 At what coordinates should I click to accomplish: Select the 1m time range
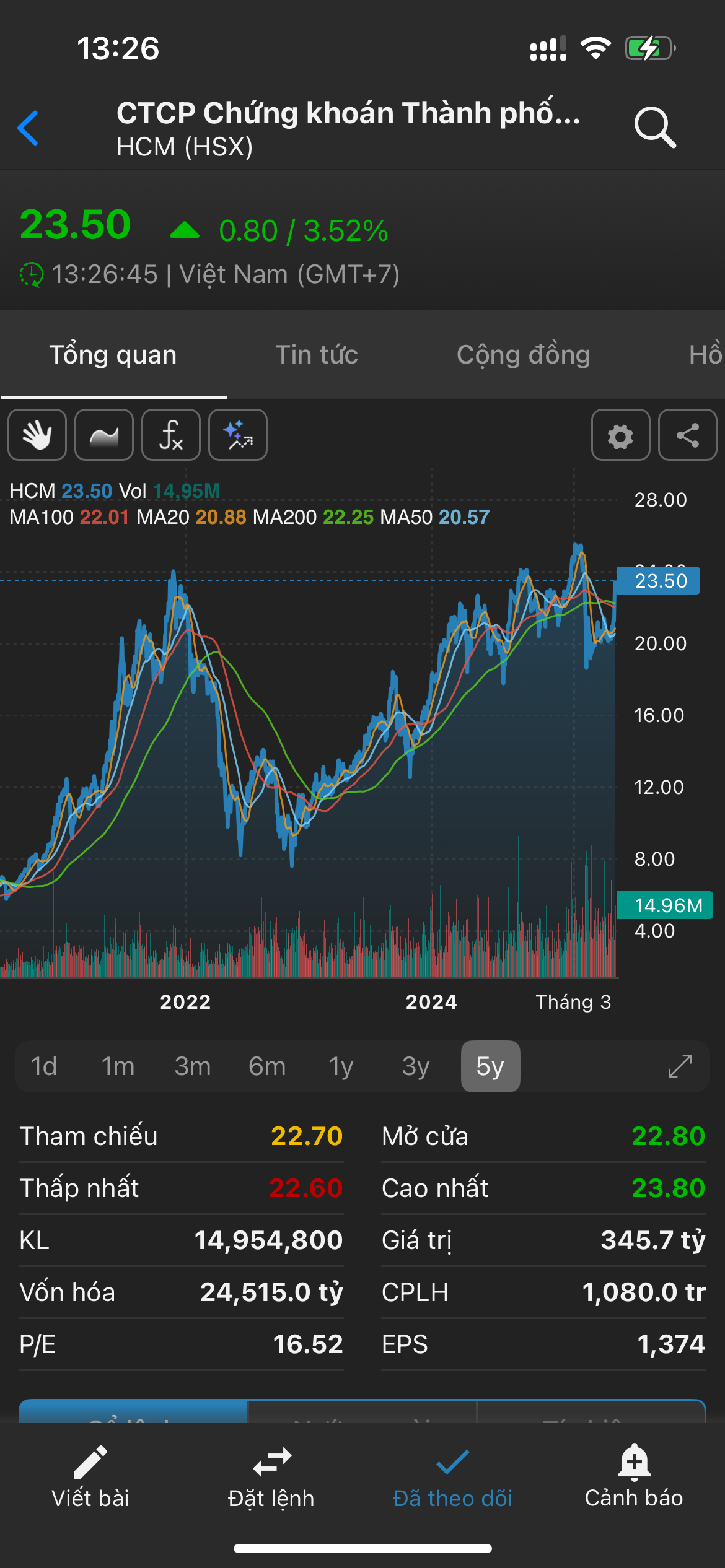pos(118,1066)
